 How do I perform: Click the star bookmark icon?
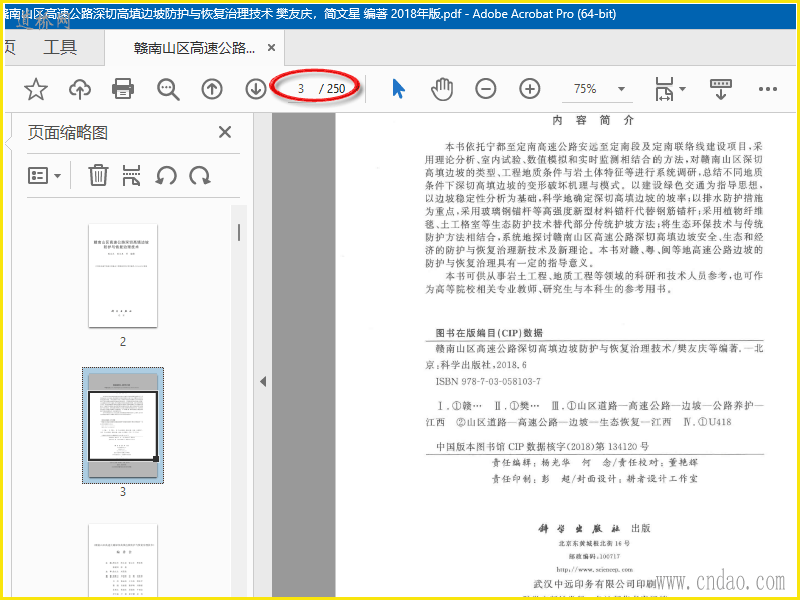coord(36,89)
